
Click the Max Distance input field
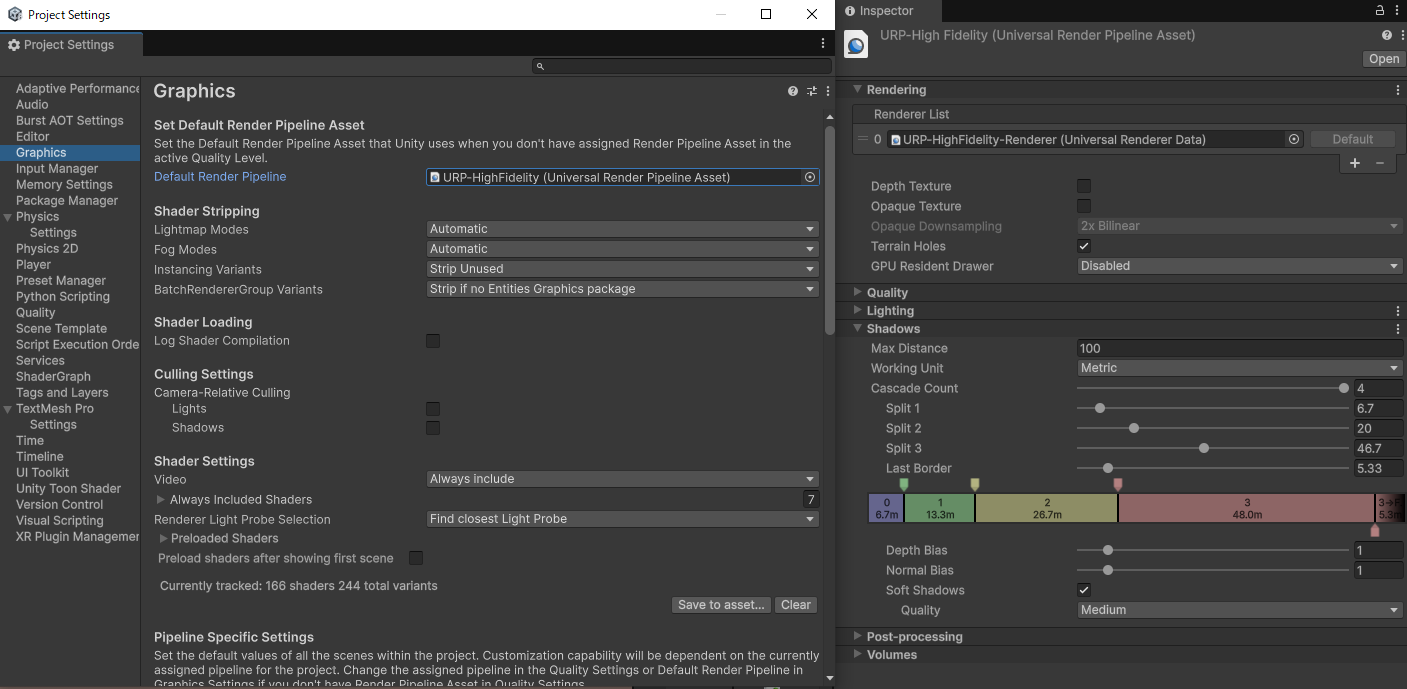(1240, 349)
